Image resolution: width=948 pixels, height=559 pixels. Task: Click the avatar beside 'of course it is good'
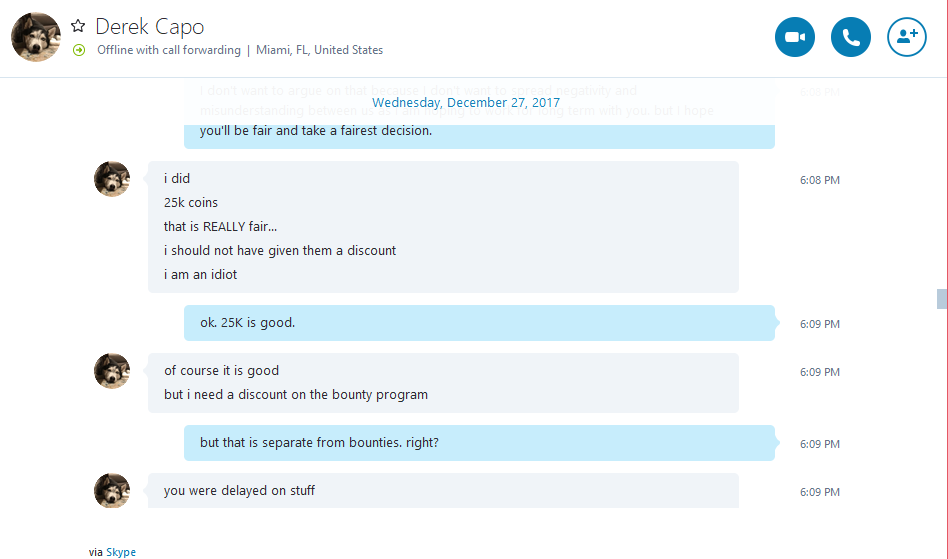(x=112, y=371)
